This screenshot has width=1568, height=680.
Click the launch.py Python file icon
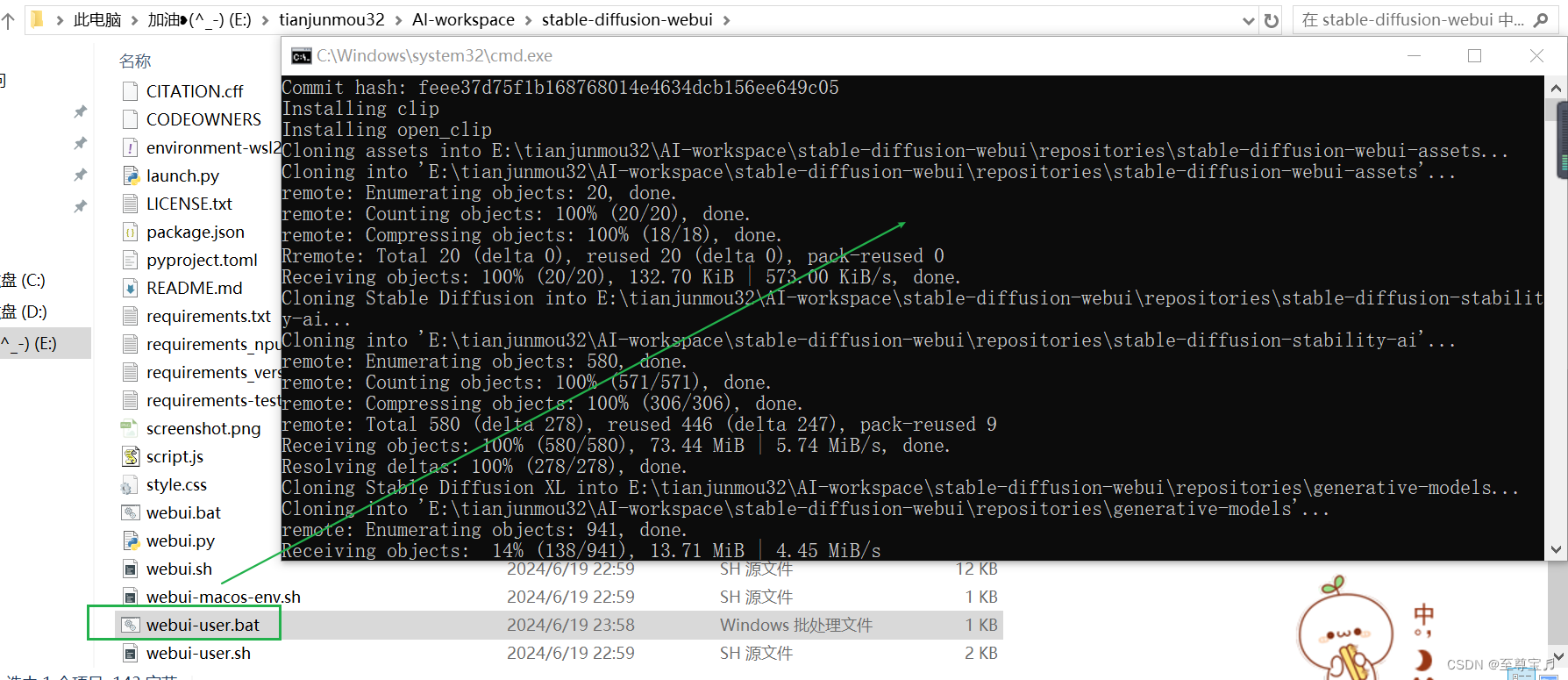point(131,175)
